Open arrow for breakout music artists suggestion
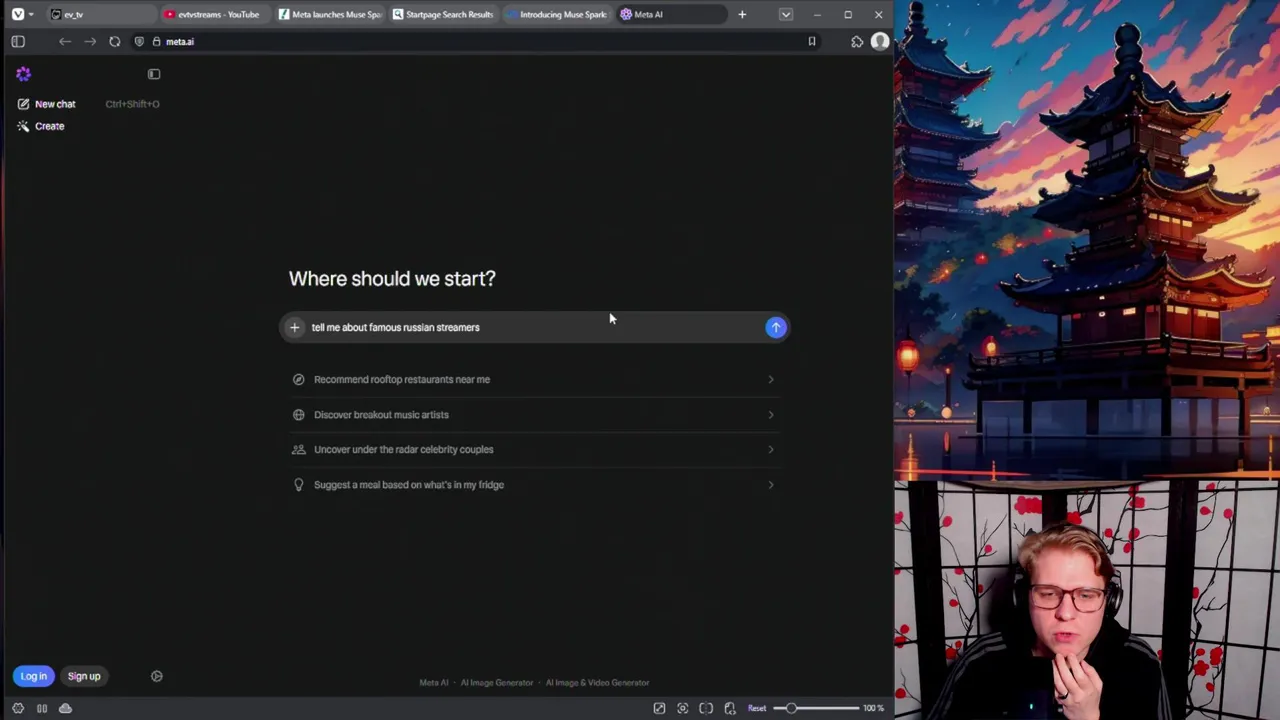 [x=770, y=414]
